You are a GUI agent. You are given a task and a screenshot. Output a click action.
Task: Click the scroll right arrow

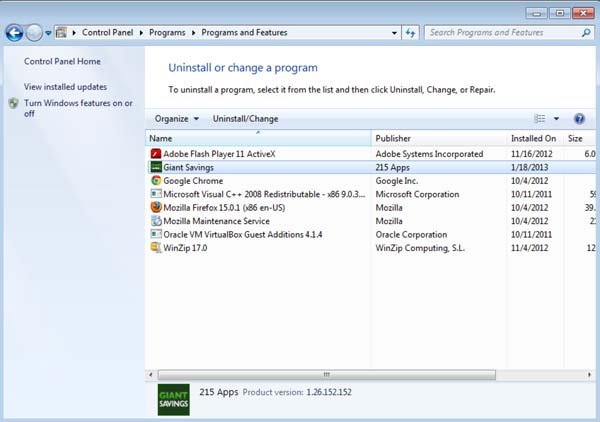pos(589,375)
